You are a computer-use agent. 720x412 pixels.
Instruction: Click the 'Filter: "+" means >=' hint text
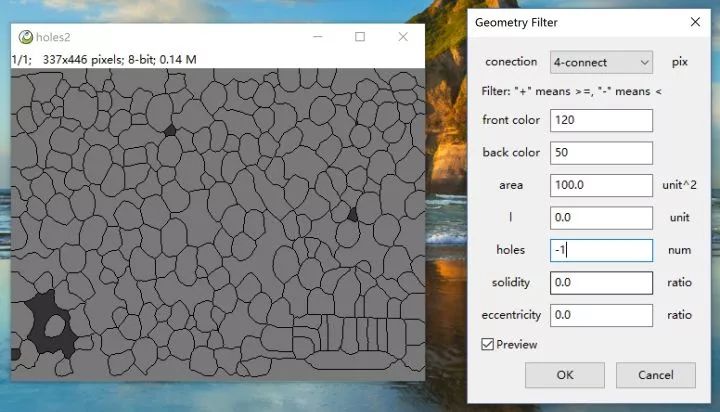[x=571, y=91]
